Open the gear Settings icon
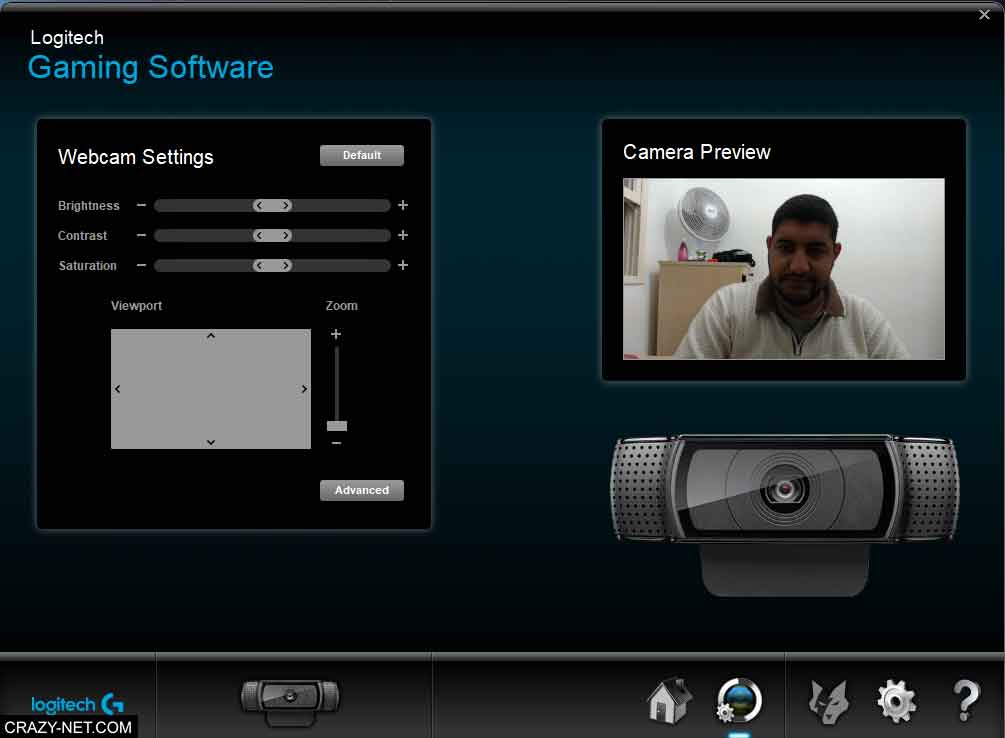The image size is (1005, 738). (x=897, y=701)
